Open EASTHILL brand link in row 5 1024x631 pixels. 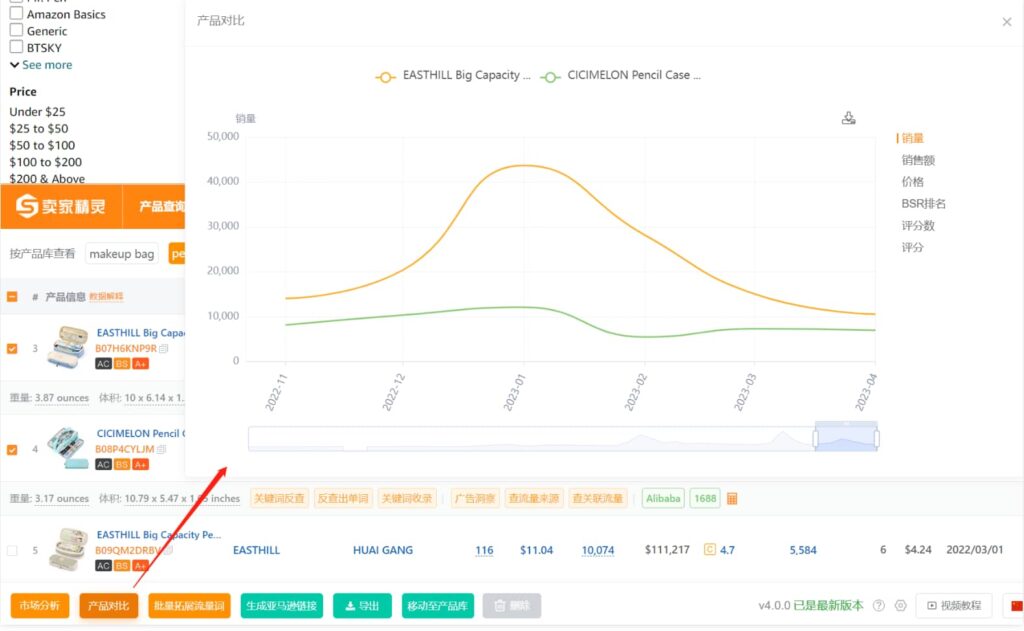tap(256, 550)
